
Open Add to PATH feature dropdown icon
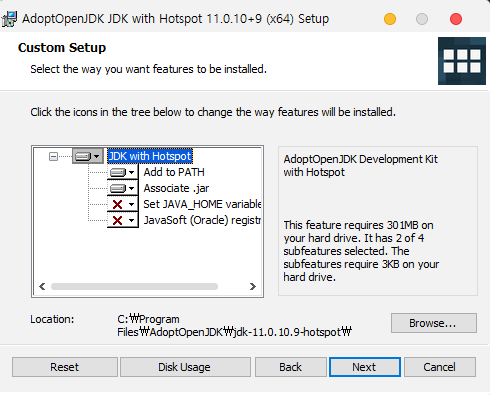pyautogui.click(x=122, y=172)
